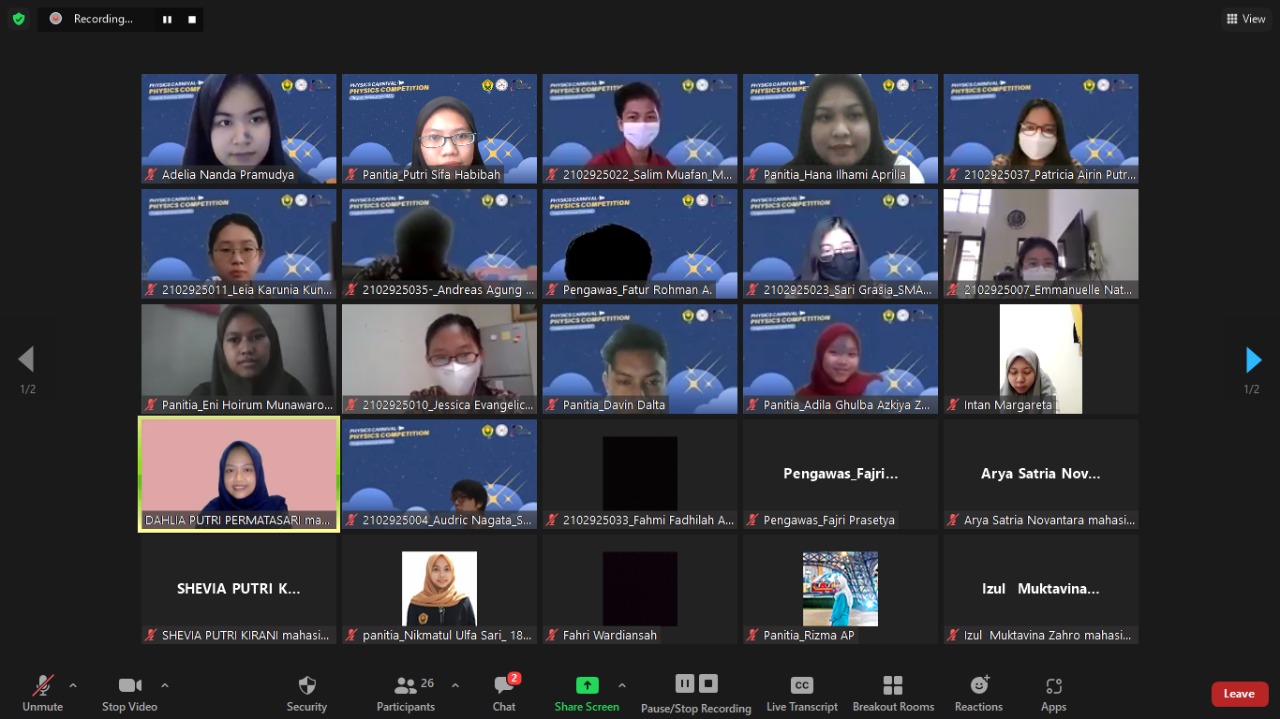Open Live Transcript CC settings
This screenshot has width=1280, height=719.
(x=801, y=685)
